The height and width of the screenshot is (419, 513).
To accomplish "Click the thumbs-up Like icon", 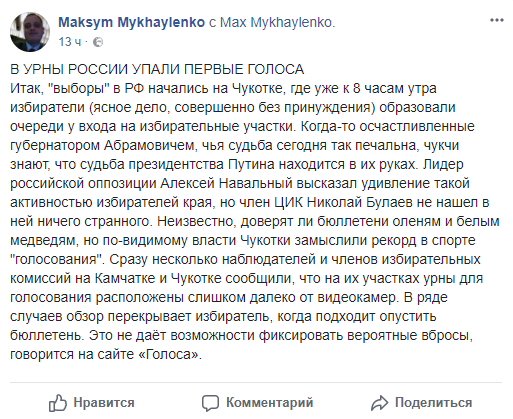I will [58, 403].
